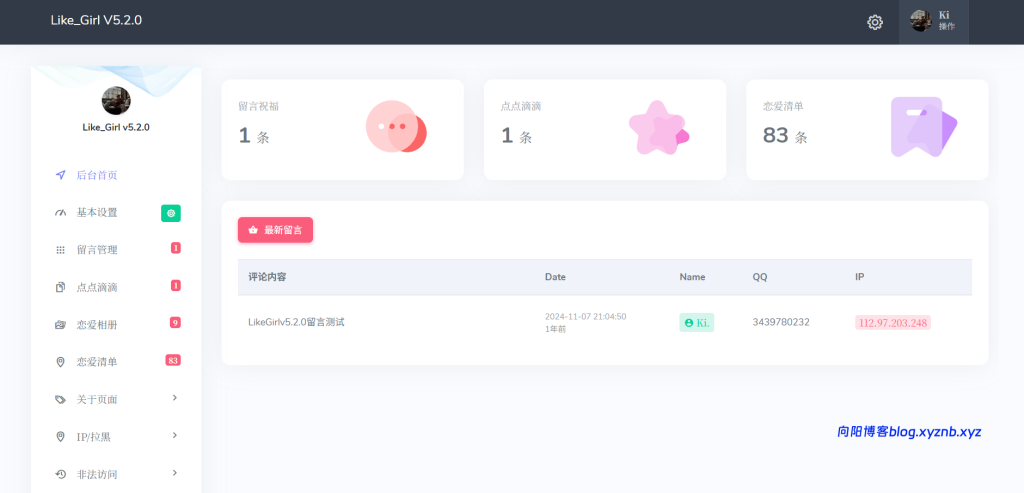Click the IP/拉黑 pin icon
The image size is (1024, 493).
[61, 436]
